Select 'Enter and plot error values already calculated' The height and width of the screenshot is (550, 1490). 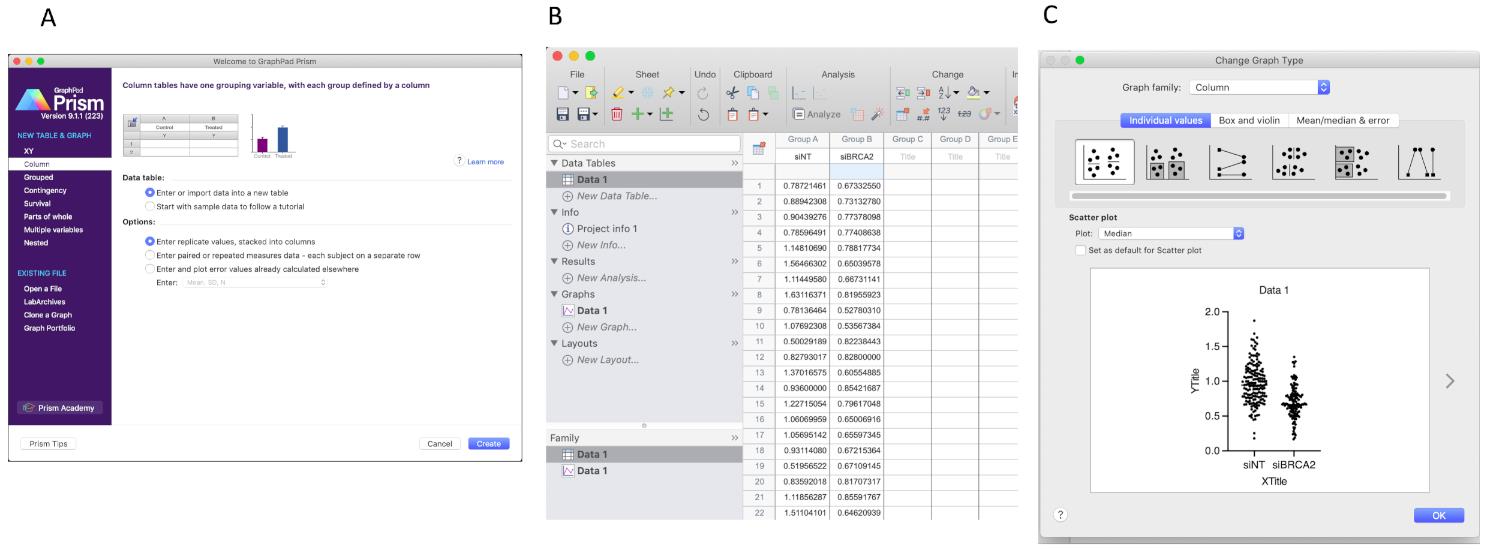(151, 269)
